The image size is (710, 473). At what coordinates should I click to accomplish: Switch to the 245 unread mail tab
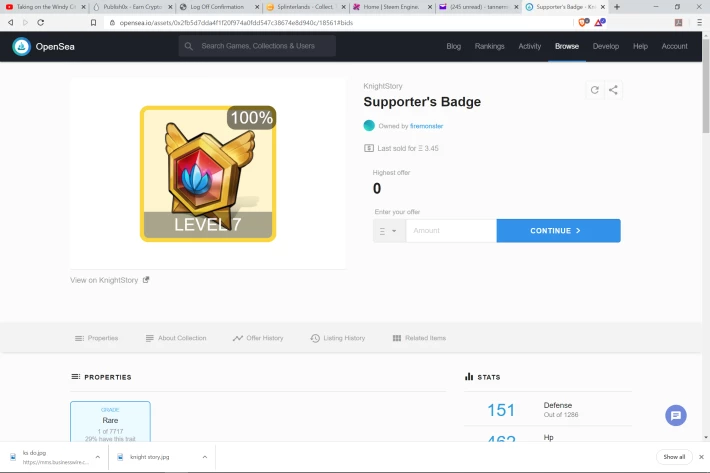[x=479, y=7]
